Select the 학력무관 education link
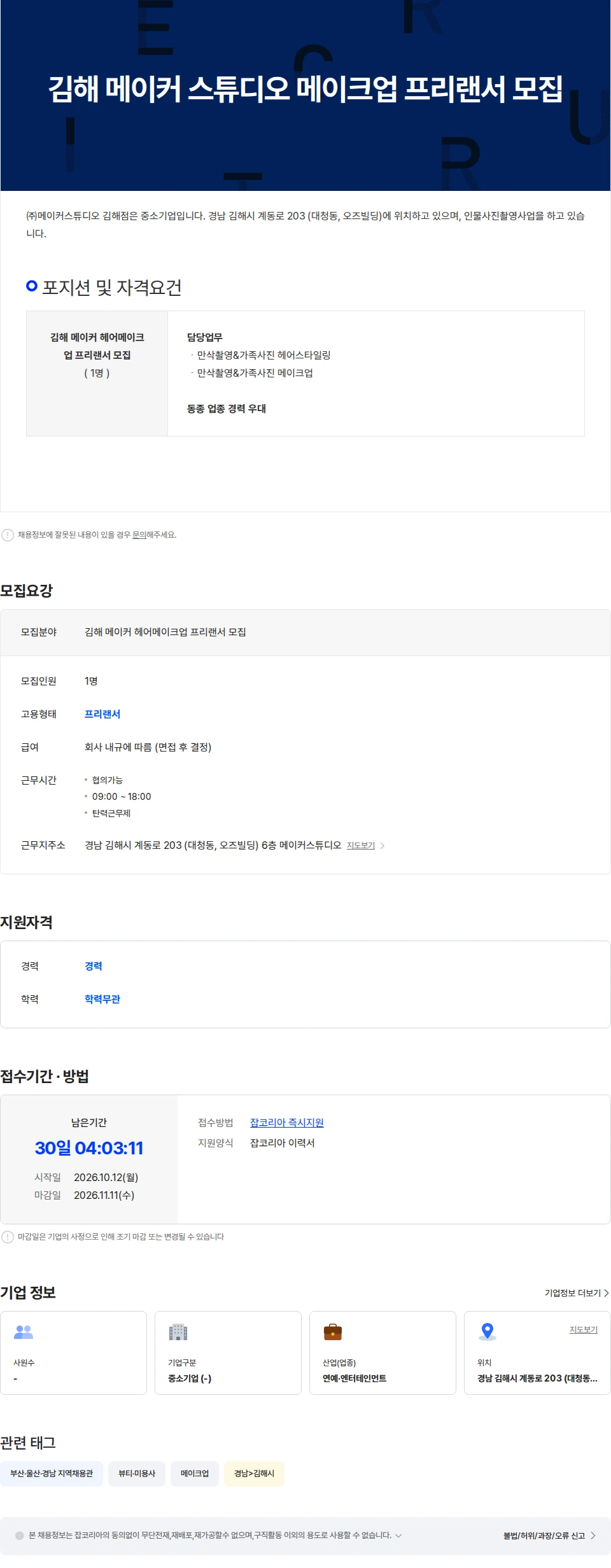This screenshot has height=1568, width=611. pos(102,999)
